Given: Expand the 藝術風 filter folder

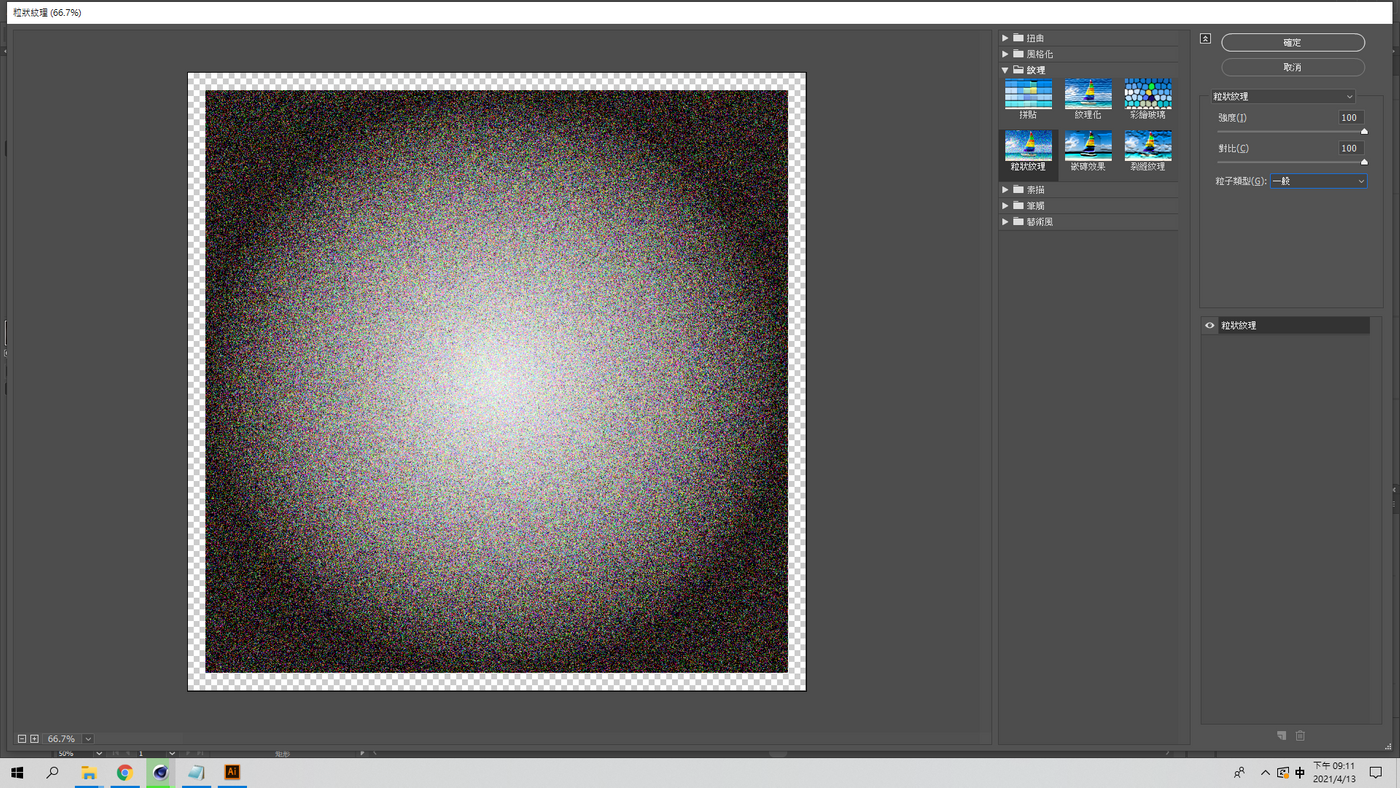Looking at the screenshot, I should [1005, 222].
